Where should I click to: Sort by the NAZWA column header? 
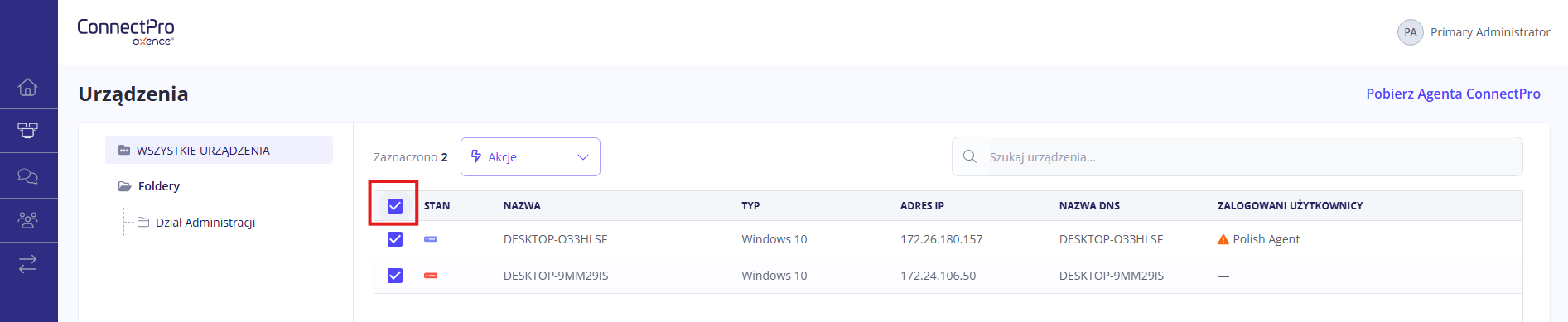point(522,206)
